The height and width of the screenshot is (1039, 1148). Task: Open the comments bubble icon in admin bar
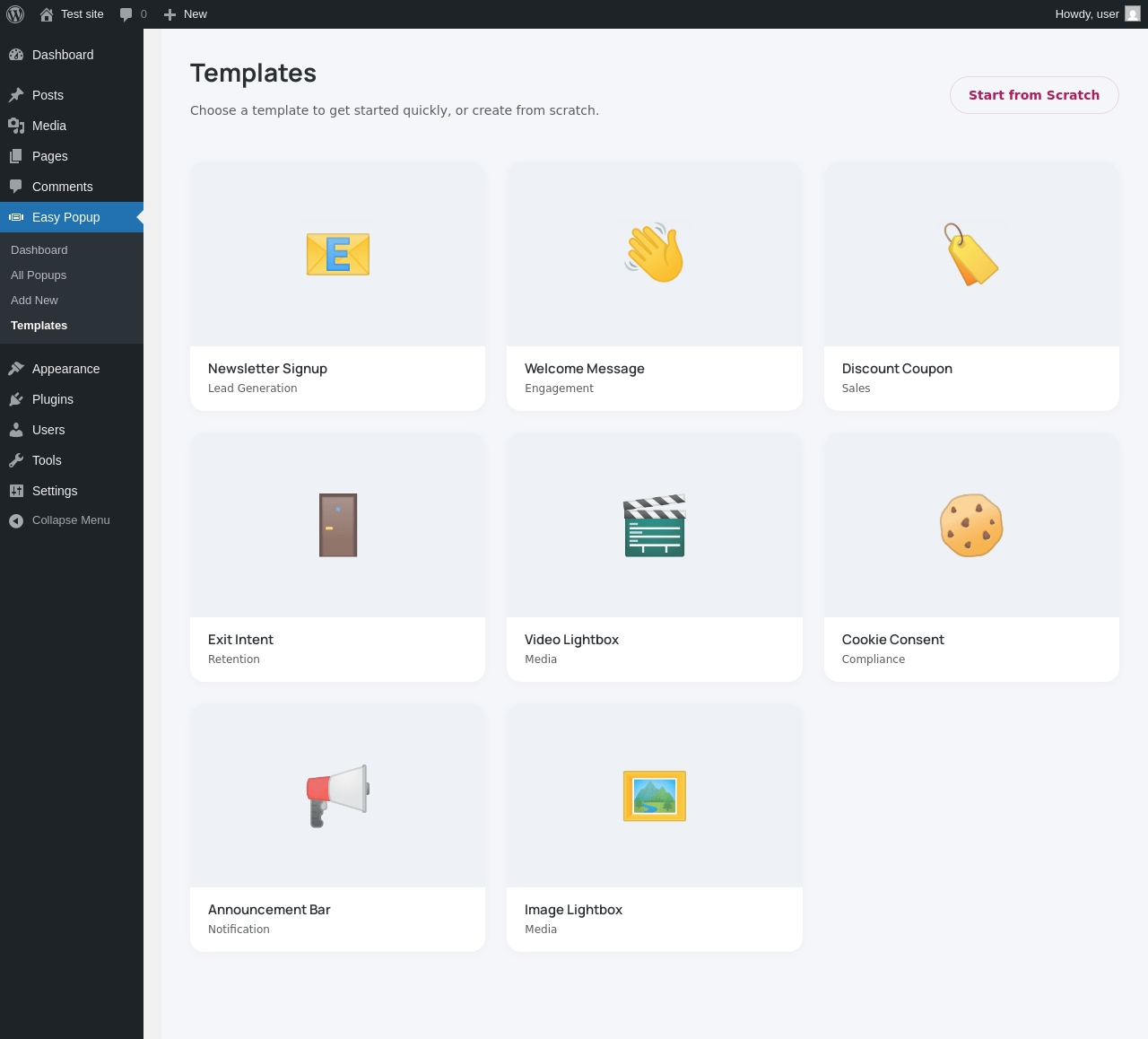(x=126, y=14)
